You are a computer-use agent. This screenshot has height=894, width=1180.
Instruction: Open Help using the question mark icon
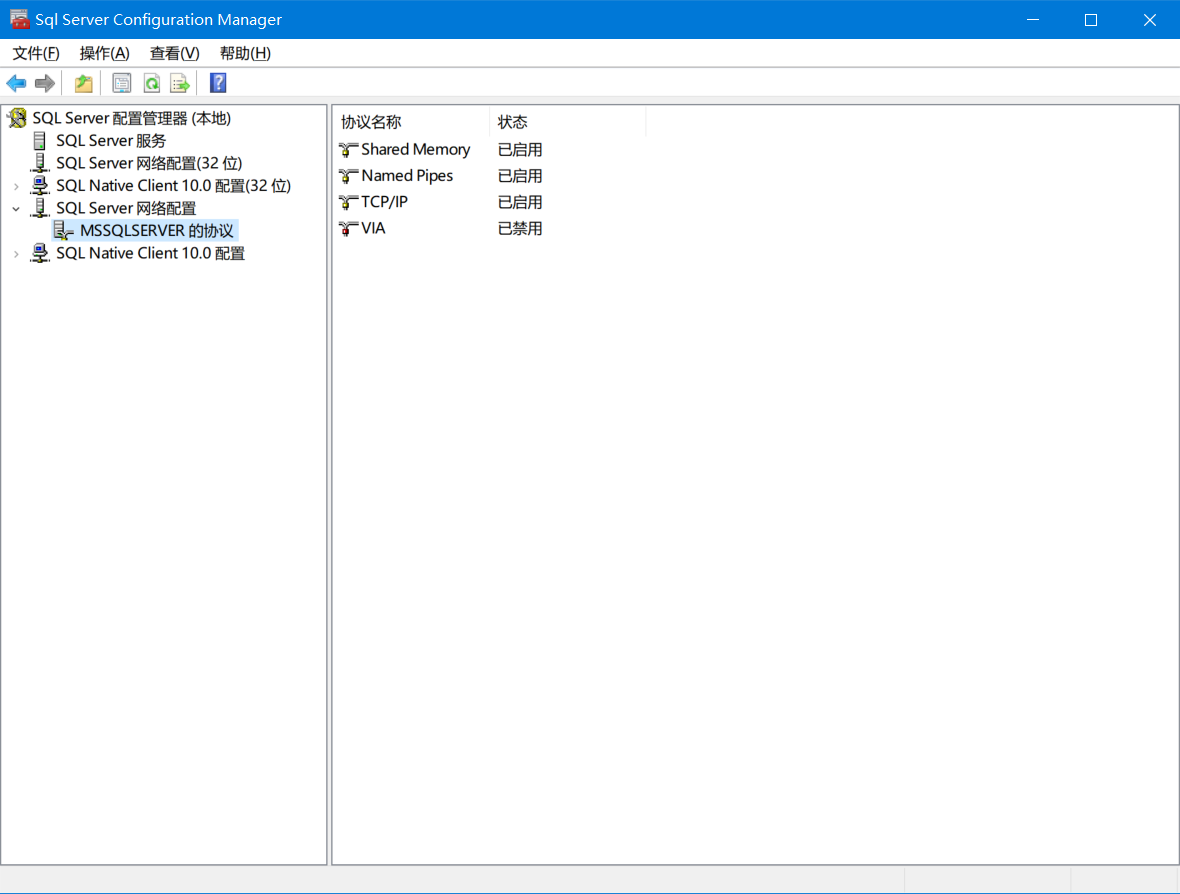218,83
